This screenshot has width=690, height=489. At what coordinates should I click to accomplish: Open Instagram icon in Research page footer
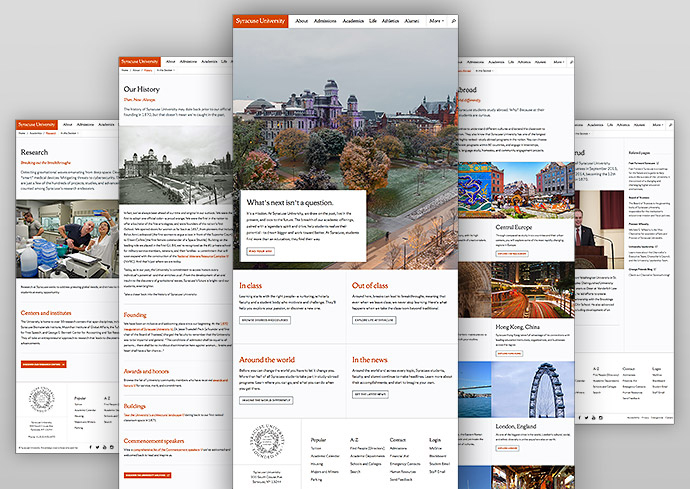pyautogui.click(x=112, y=447)
